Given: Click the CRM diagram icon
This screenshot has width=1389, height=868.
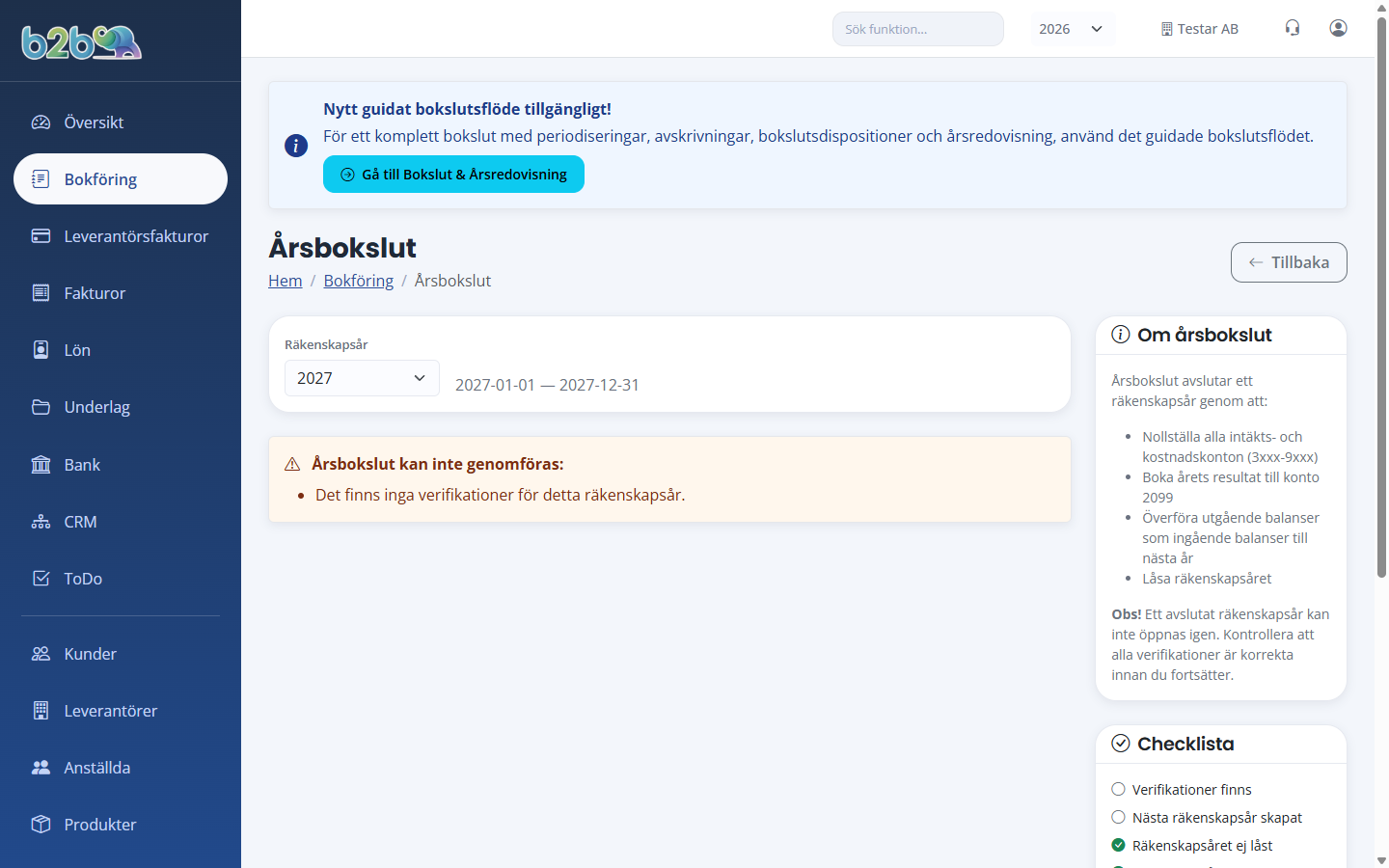Looking at the screenshot, I should 41,522.
